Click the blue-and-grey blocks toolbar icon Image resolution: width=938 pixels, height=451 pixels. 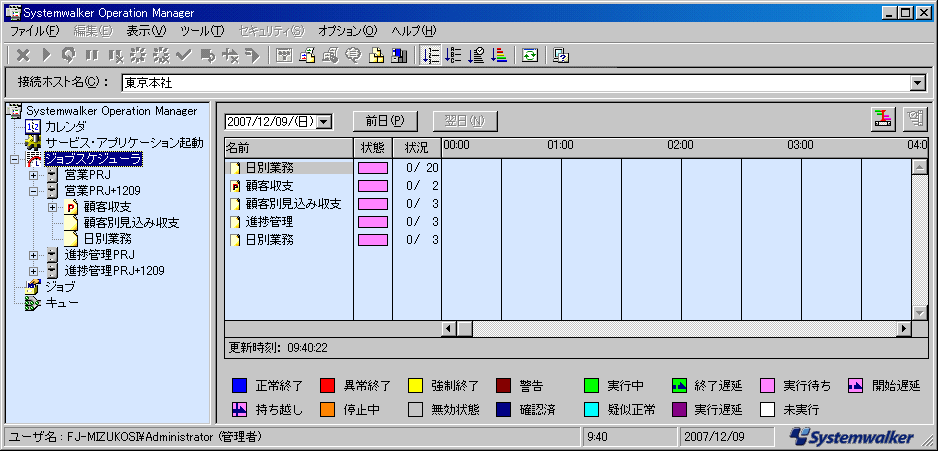point(399,56)
